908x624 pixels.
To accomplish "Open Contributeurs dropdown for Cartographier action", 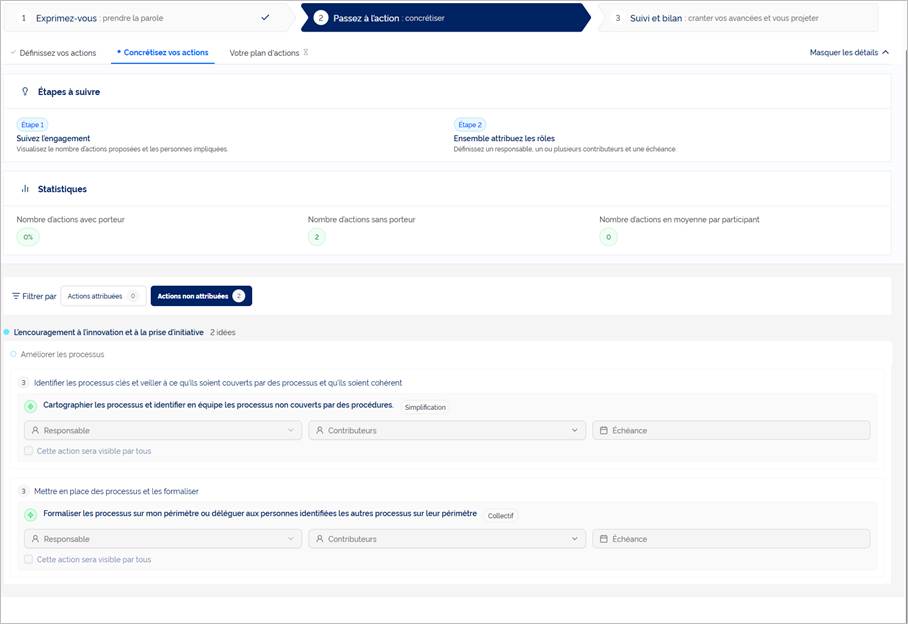I will pos(447,431).
